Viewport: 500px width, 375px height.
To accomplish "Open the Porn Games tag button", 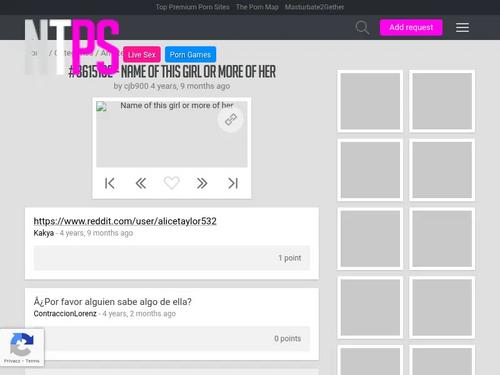I will coord(190,55).
